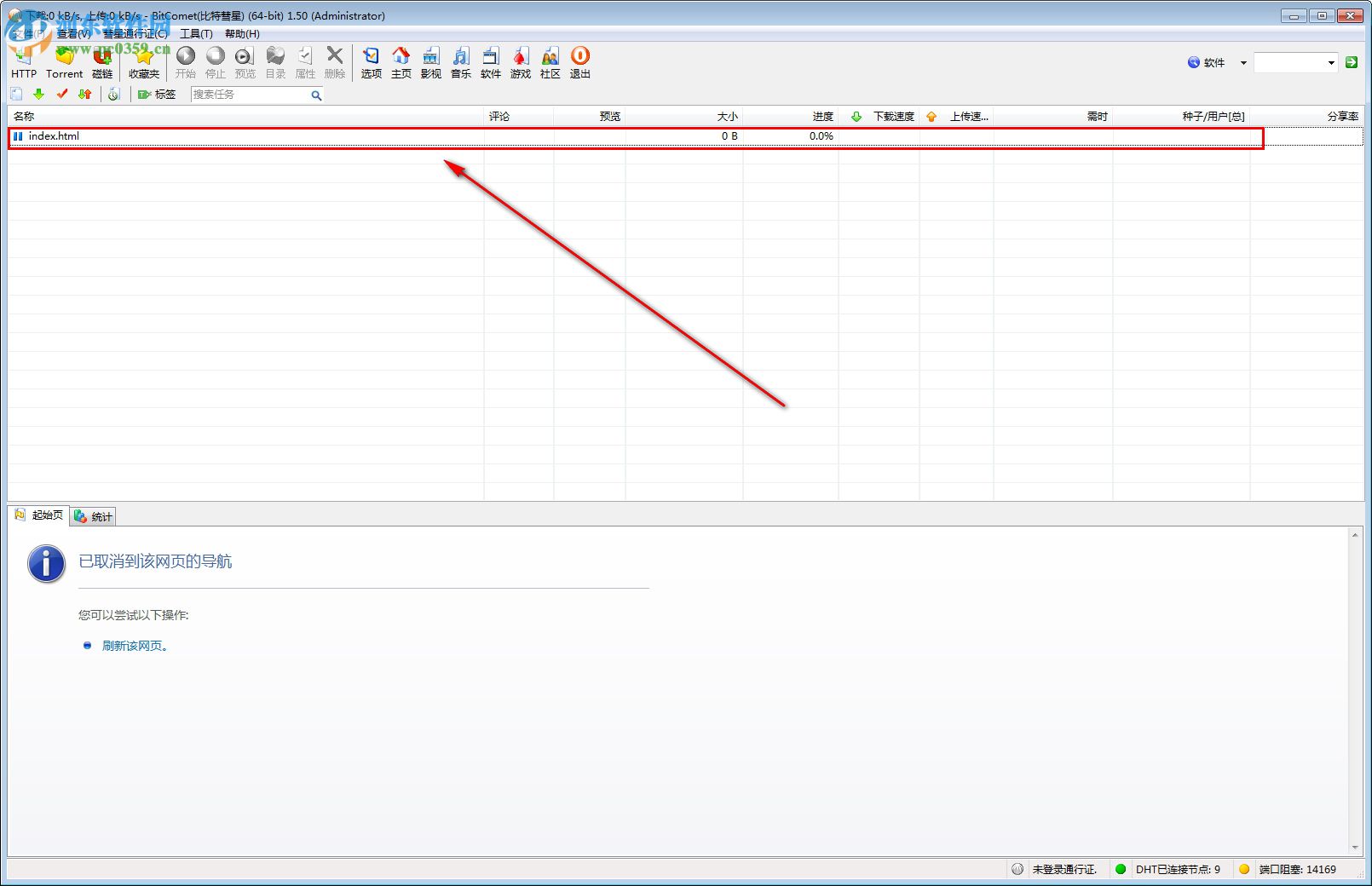Viewport: 1372px width, 886px height.
Task: Open the 帮助(H) menu
Action: (x=242, y=34)
